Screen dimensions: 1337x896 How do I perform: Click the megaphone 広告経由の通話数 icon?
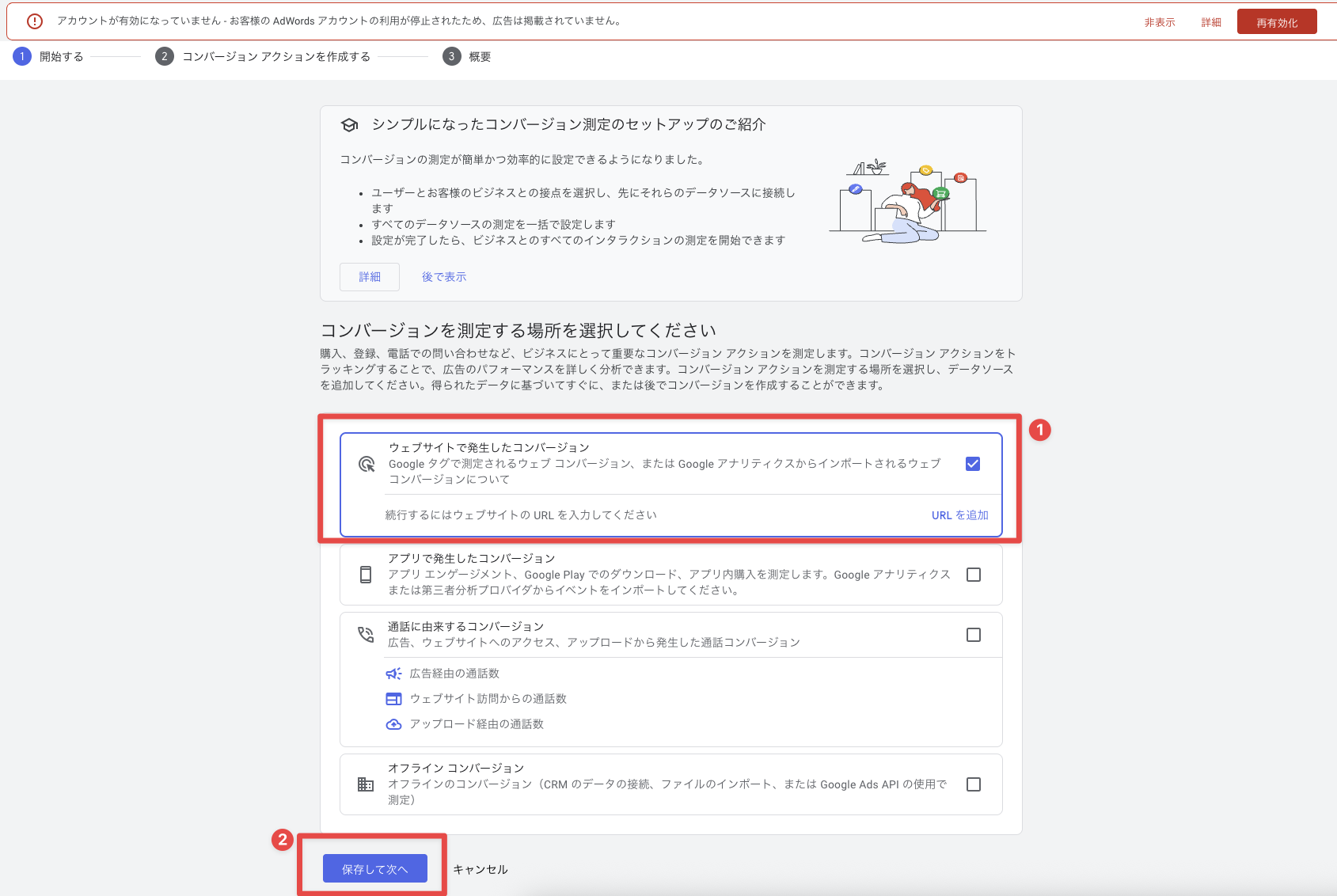(x=393, y=674)
